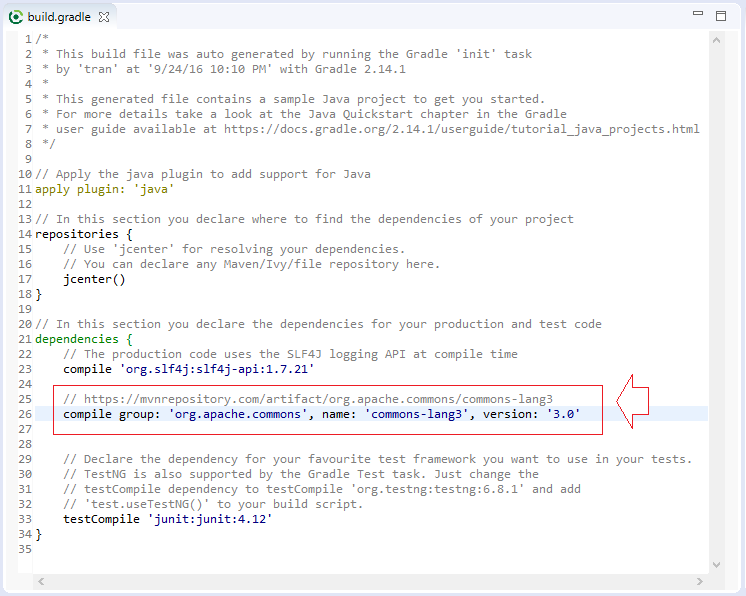The height and width of the screenshot is (596, 746).
Task: Click comment 'Apply the java plugin'
Action: [203, 175]
